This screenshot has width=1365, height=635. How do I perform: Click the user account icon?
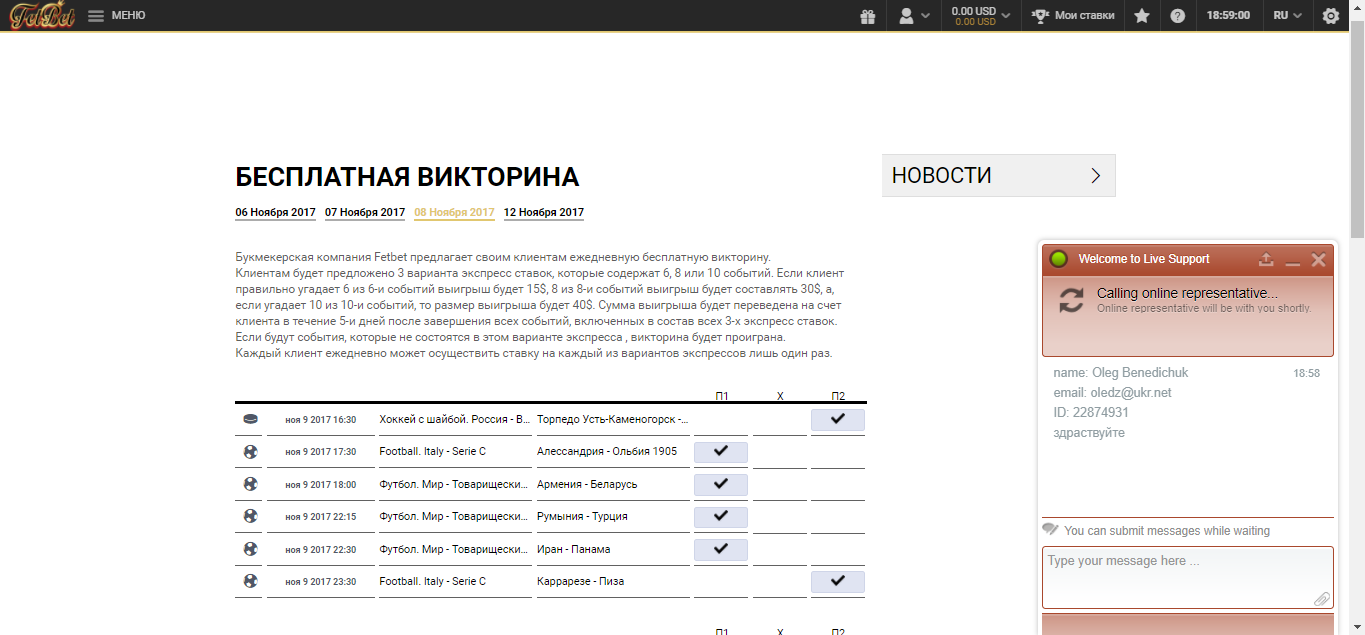[x=906, y=16]
